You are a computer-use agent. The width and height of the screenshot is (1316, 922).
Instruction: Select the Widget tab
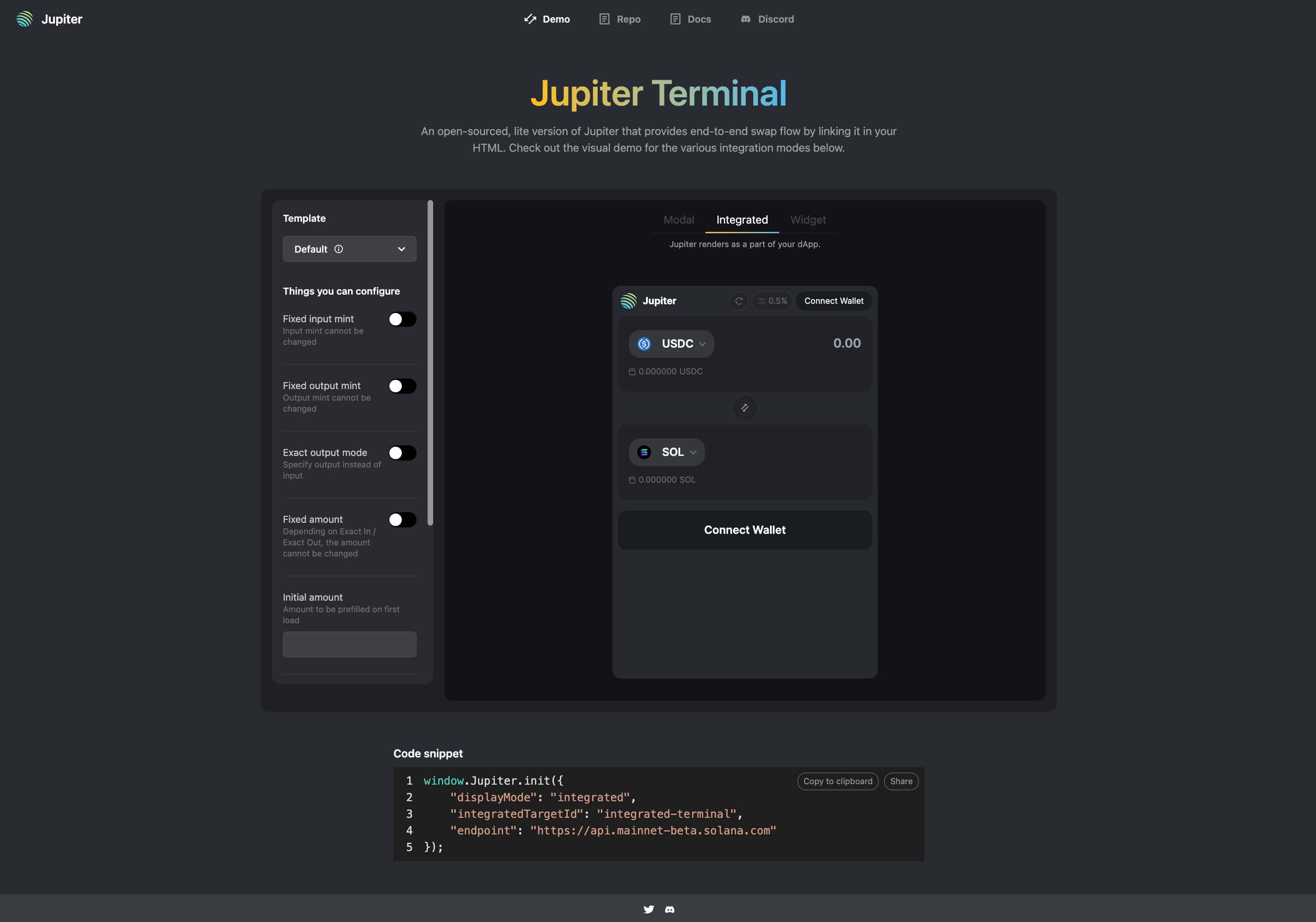coord(808,219)
